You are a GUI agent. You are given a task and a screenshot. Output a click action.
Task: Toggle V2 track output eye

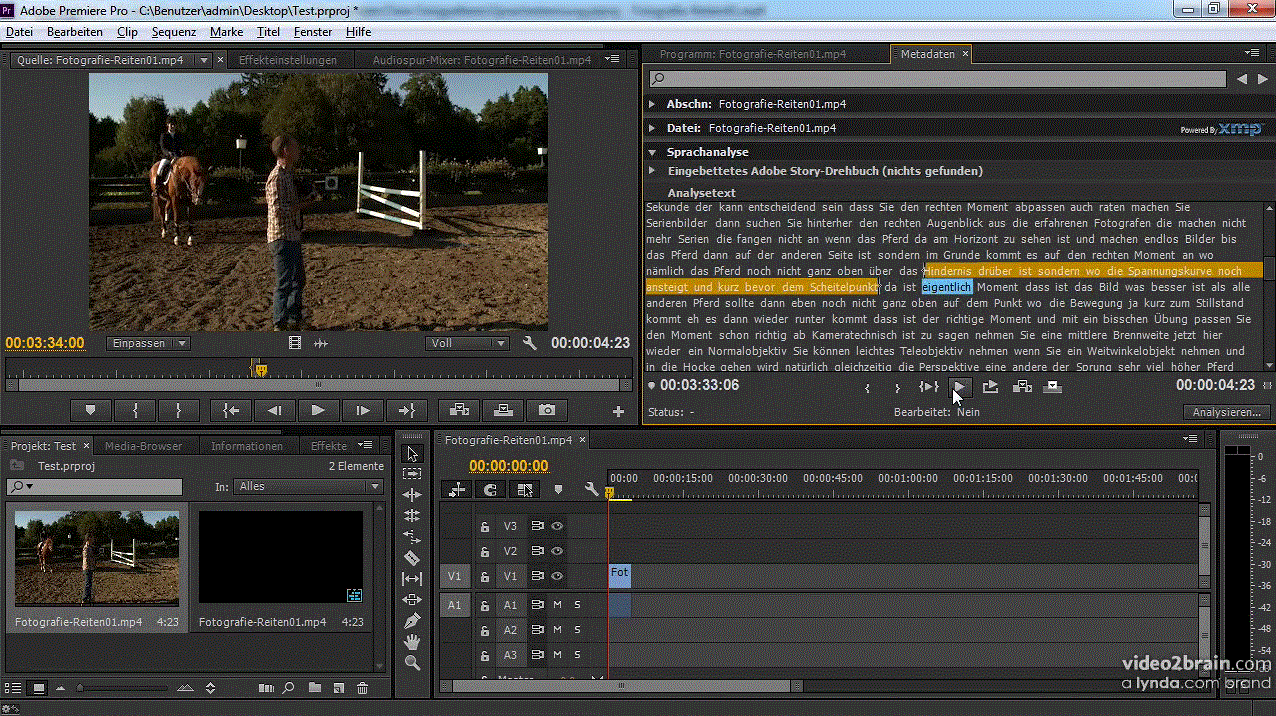click(557, 551)
